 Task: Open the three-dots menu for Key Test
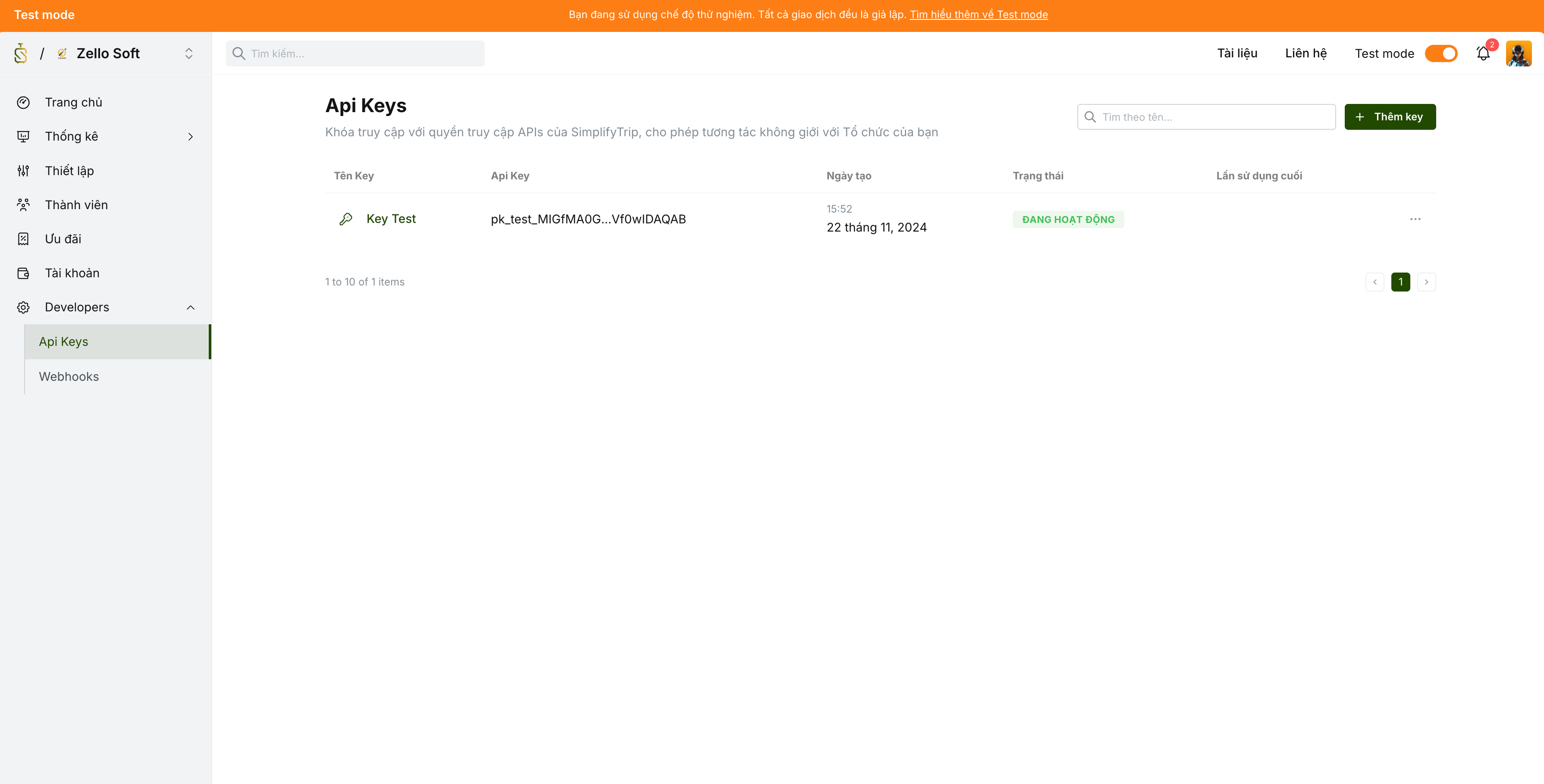[1415, 220]
